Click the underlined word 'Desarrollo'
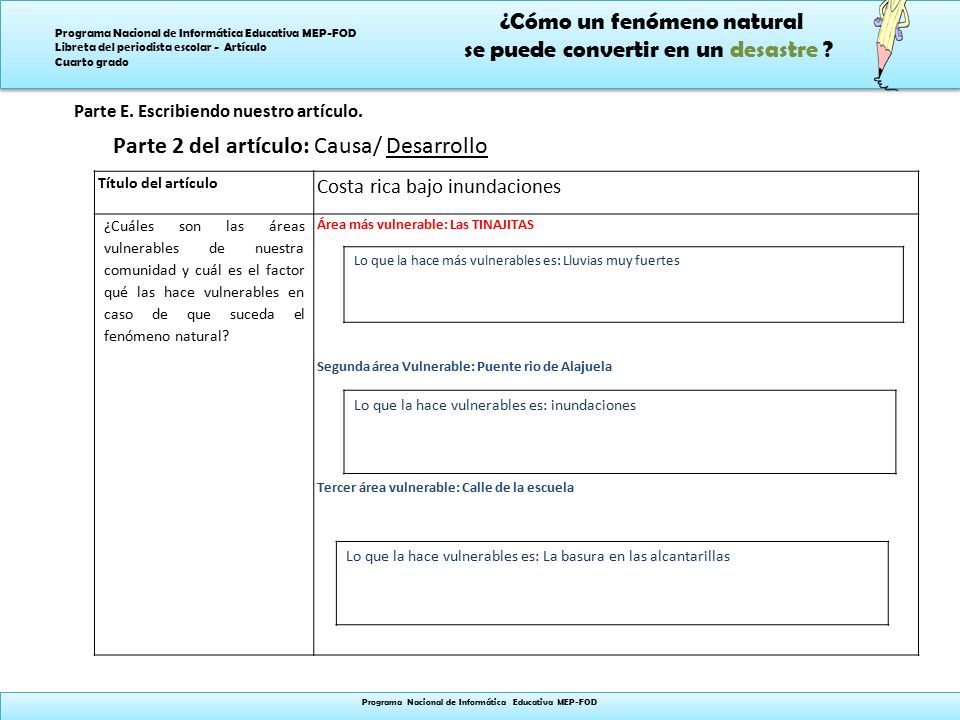 437,146
